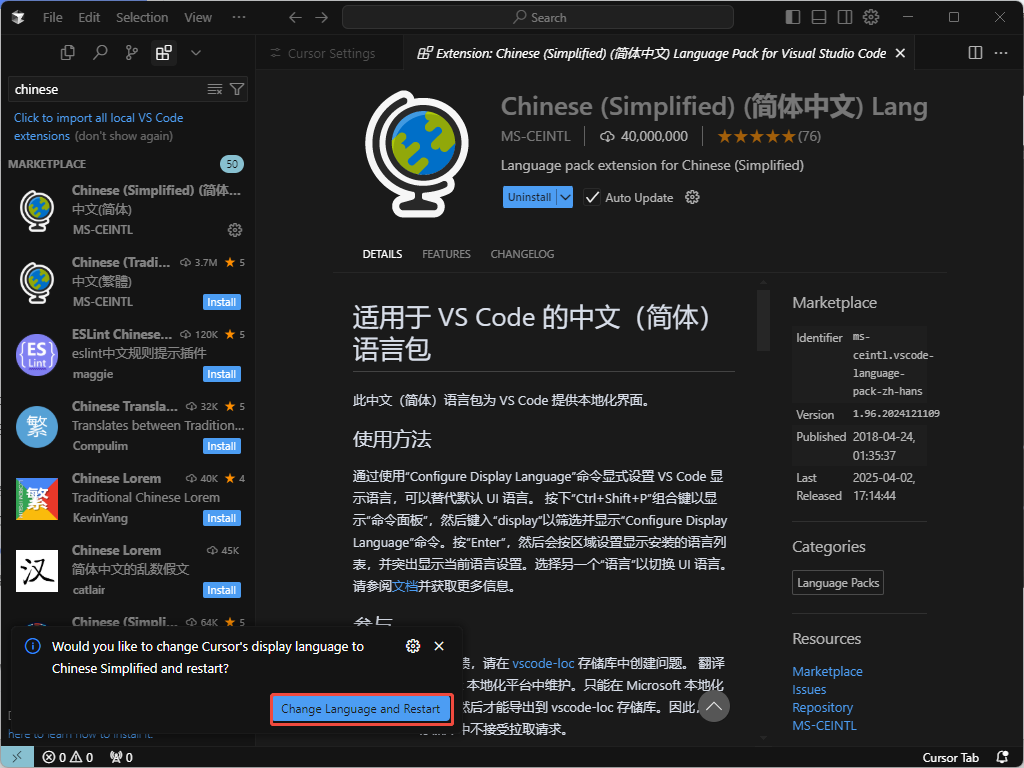
Task: Open the Issues resource link
Action: click(809, 690)
